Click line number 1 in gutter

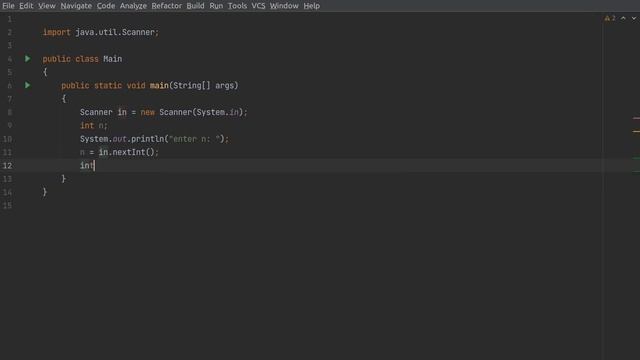(x=9, y=19)
